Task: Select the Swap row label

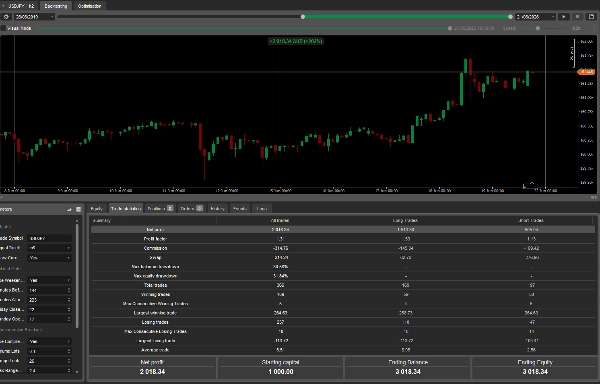Action: click(x=155, y=257)
